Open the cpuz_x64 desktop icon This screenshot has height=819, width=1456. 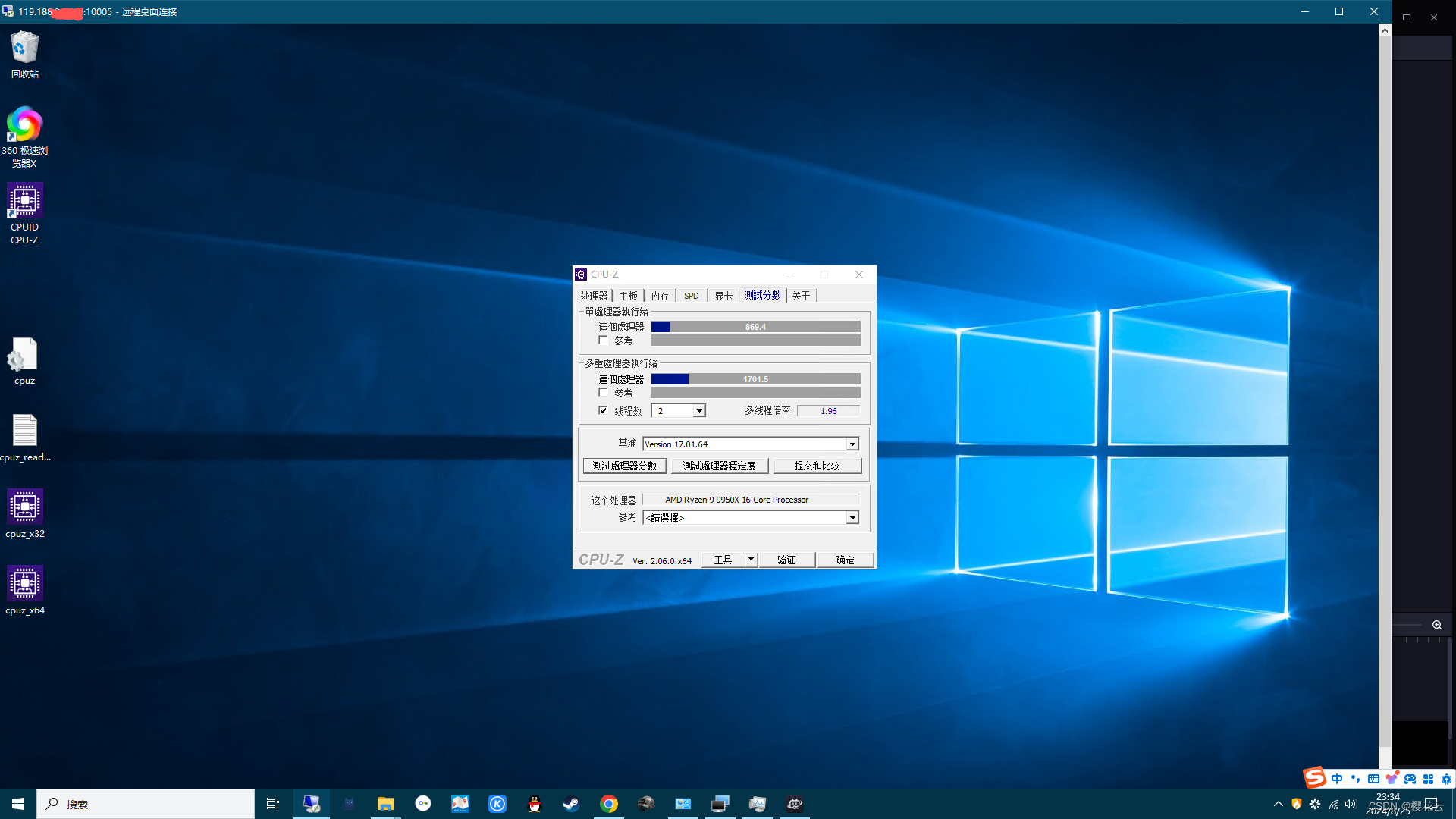pyautogui.click(x=24, y=584)
